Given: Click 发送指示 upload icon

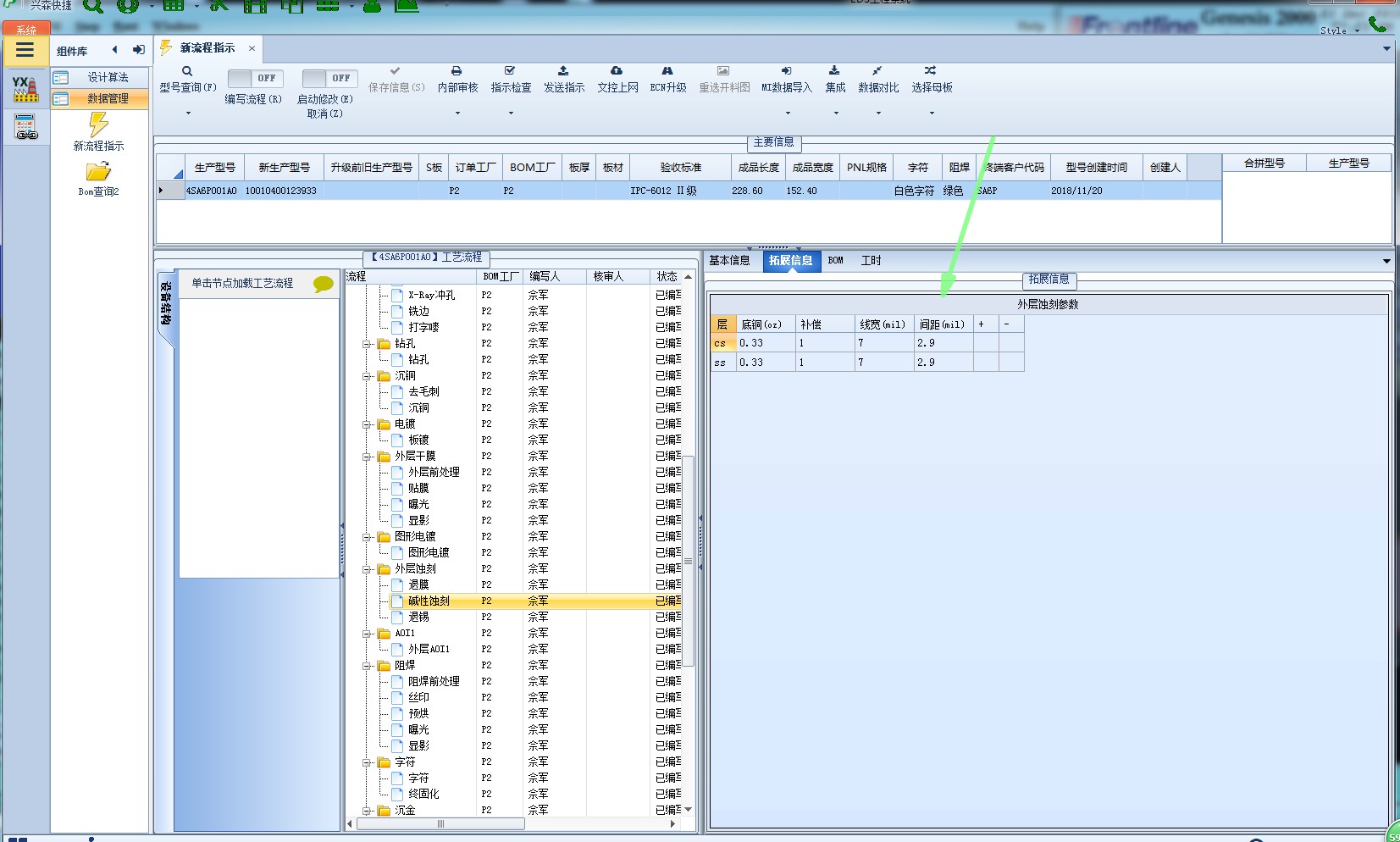Looking at the screenshot, I should tap(563, 71).
